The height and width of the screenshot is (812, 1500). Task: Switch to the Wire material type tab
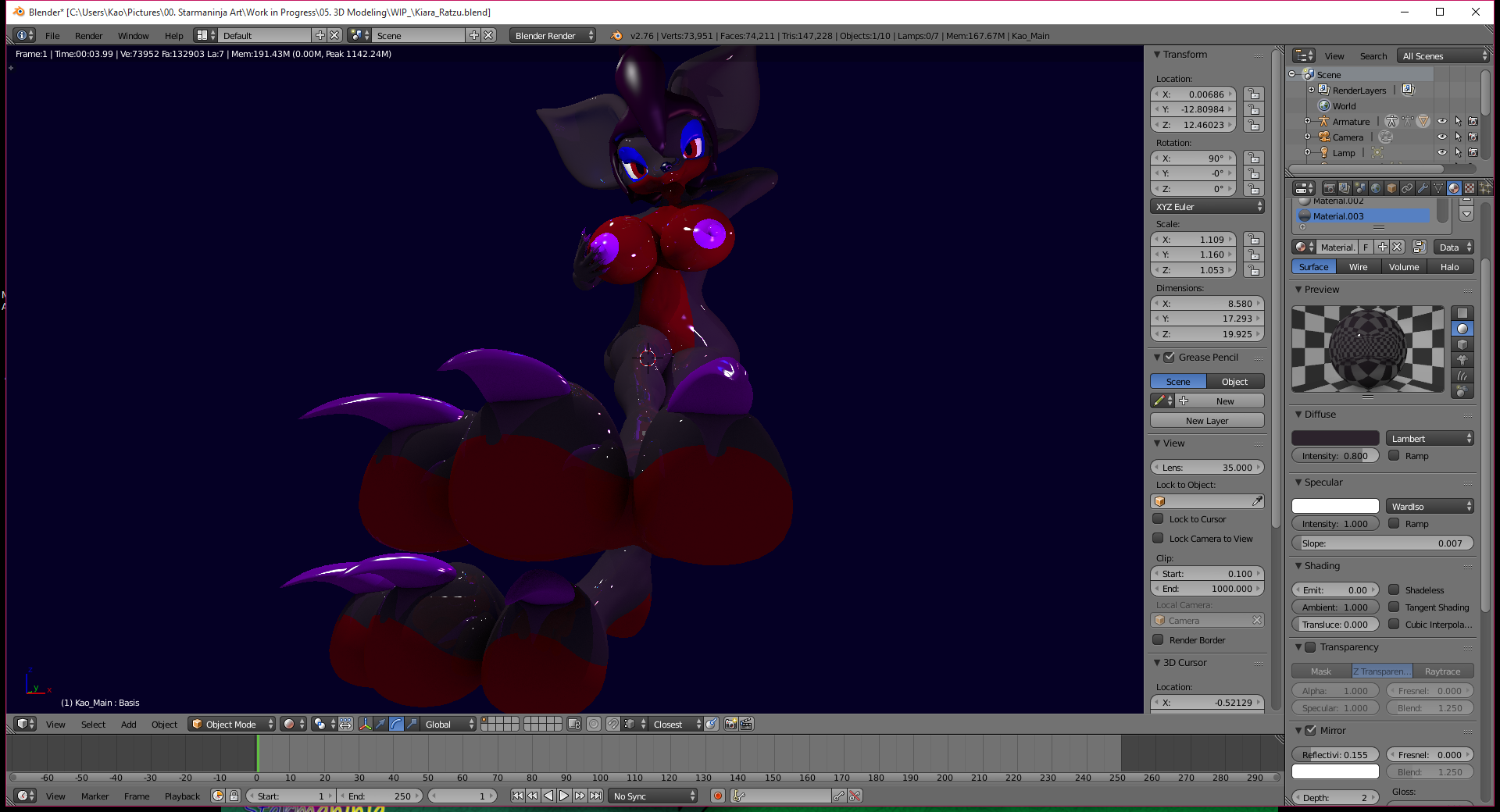click(x=1358, y=267)
